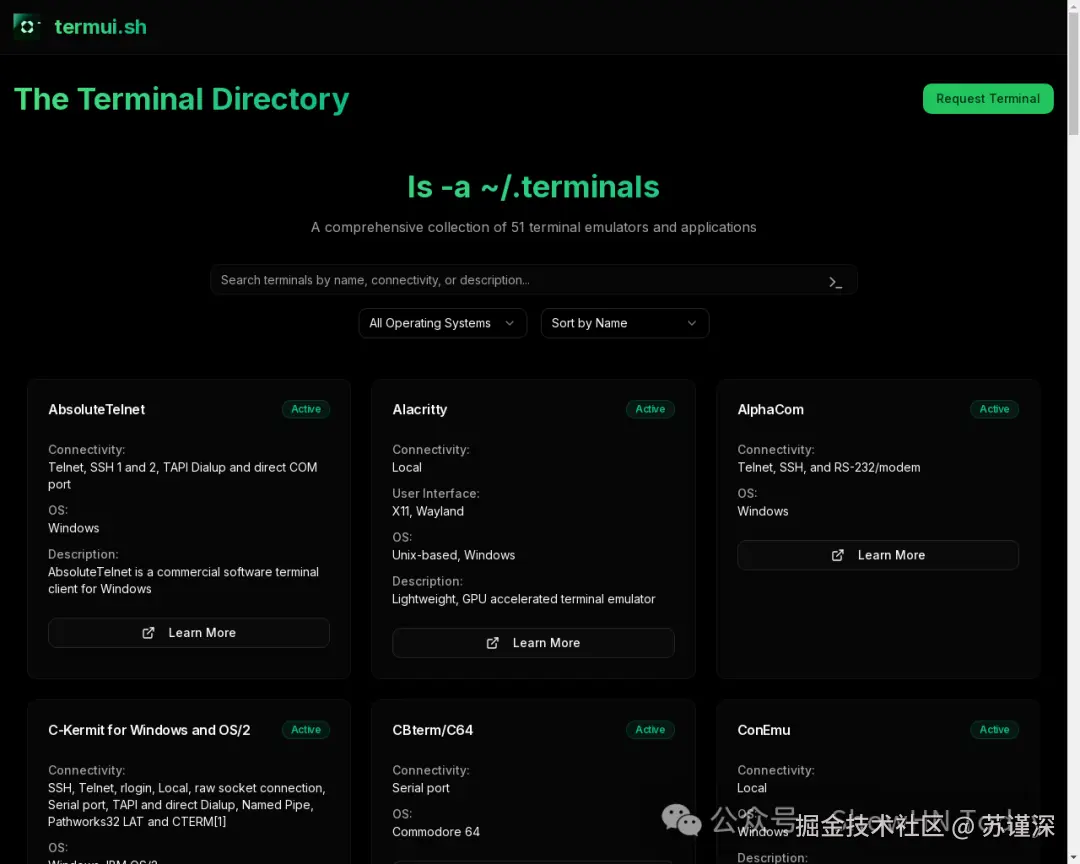This screenshot has height=864, width=1080.
Task: Open the Sort by Name dropdown
Action: tap(624, 323)
